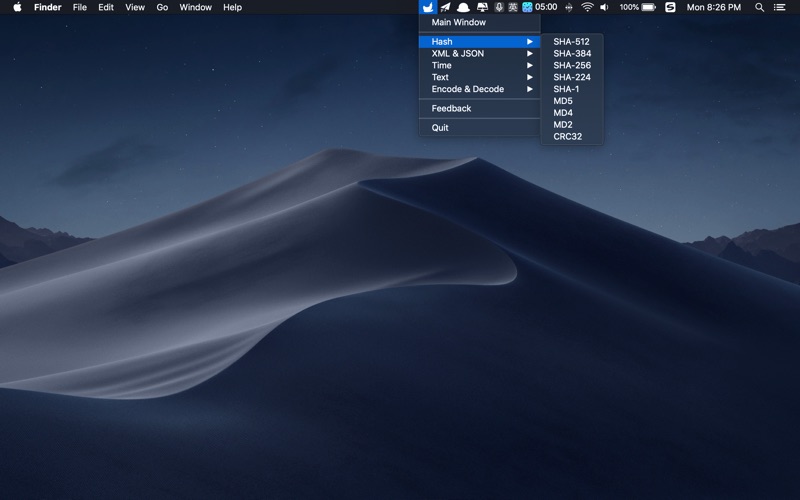Quit the app via Quit item

tap(440, 128)
